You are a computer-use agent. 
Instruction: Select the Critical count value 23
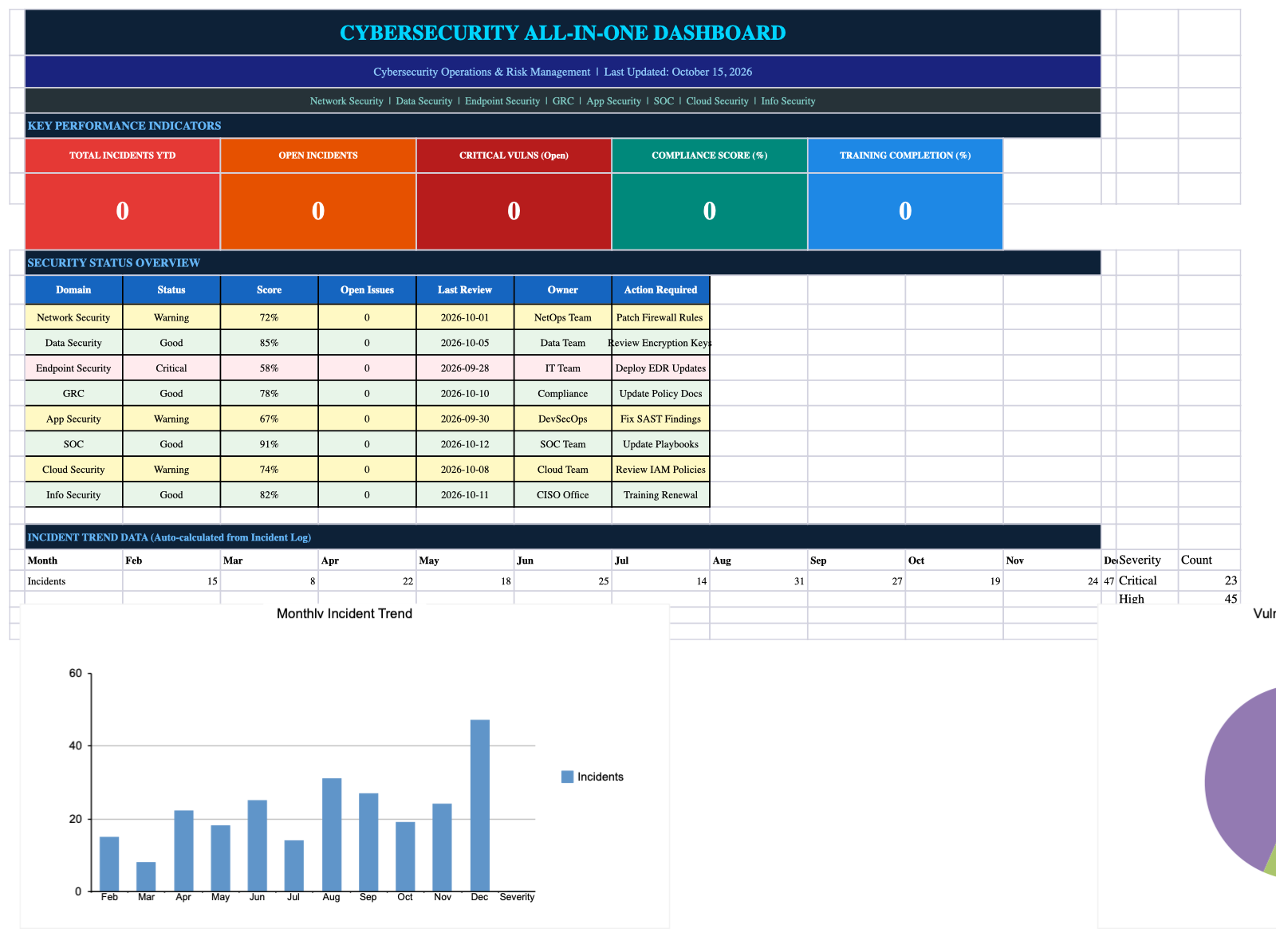1209,580
